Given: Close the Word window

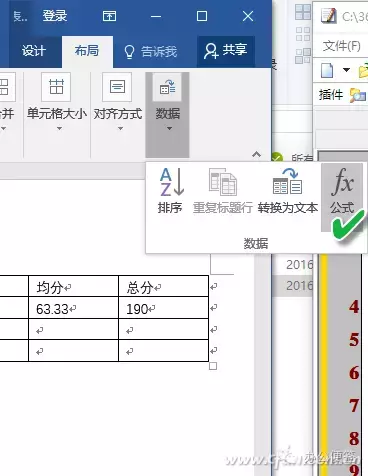Looking at the screenshot, I should click(x=248, y=16).
